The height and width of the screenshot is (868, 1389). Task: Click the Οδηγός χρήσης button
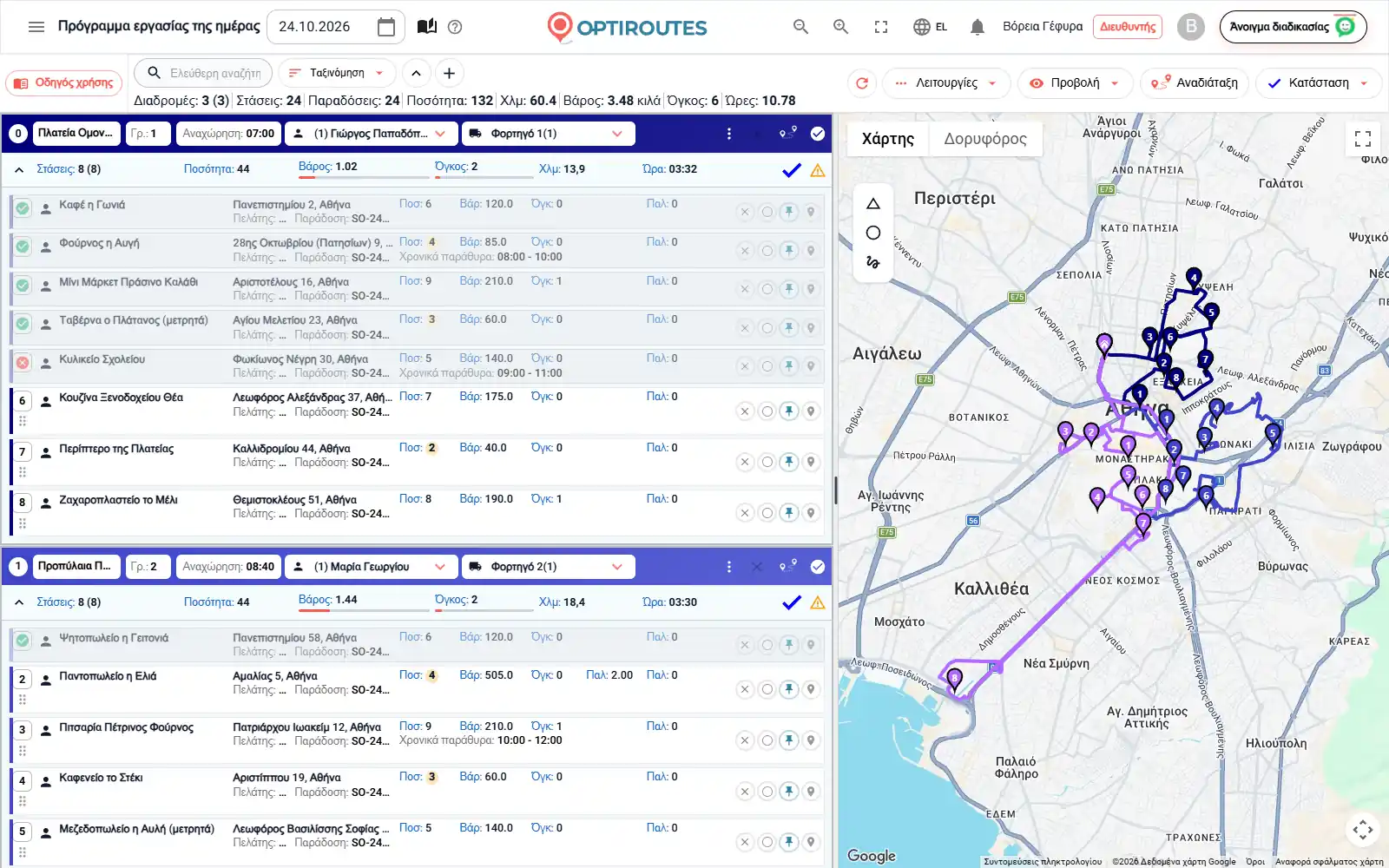[64, 83]
